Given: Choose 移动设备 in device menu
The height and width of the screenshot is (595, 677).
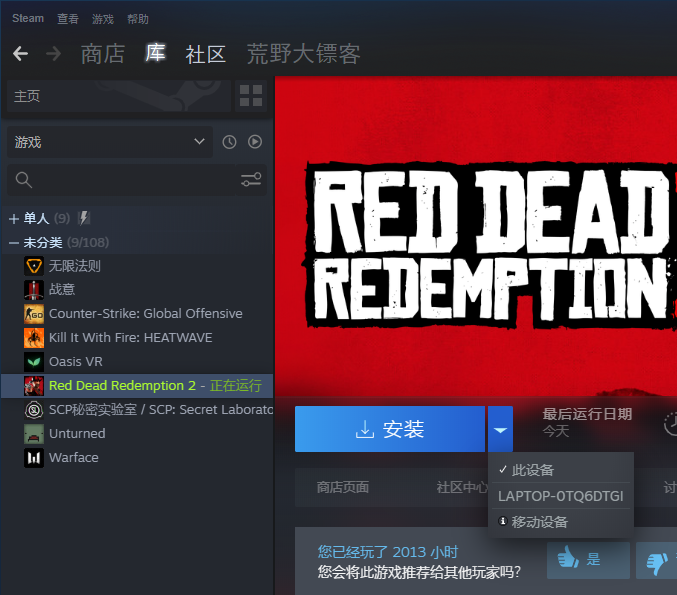Looking at the screenshot, I should click(x=561, y=522).
